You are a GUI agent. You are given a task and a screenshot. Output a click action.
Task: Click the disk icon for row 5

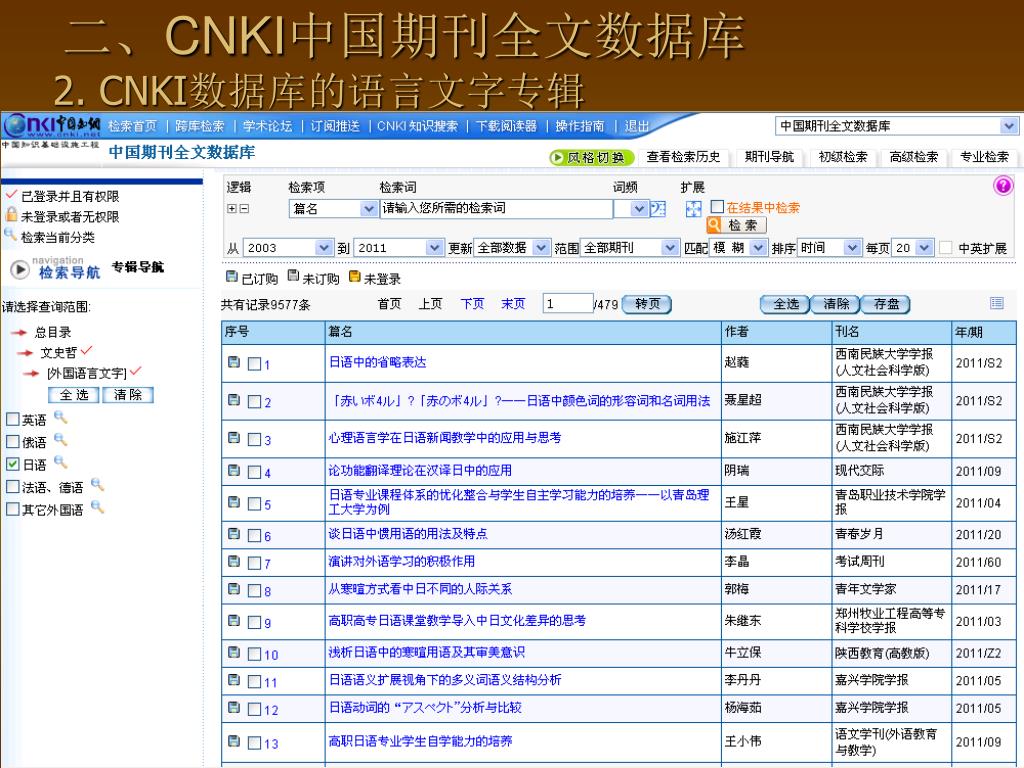click(233, 502)
